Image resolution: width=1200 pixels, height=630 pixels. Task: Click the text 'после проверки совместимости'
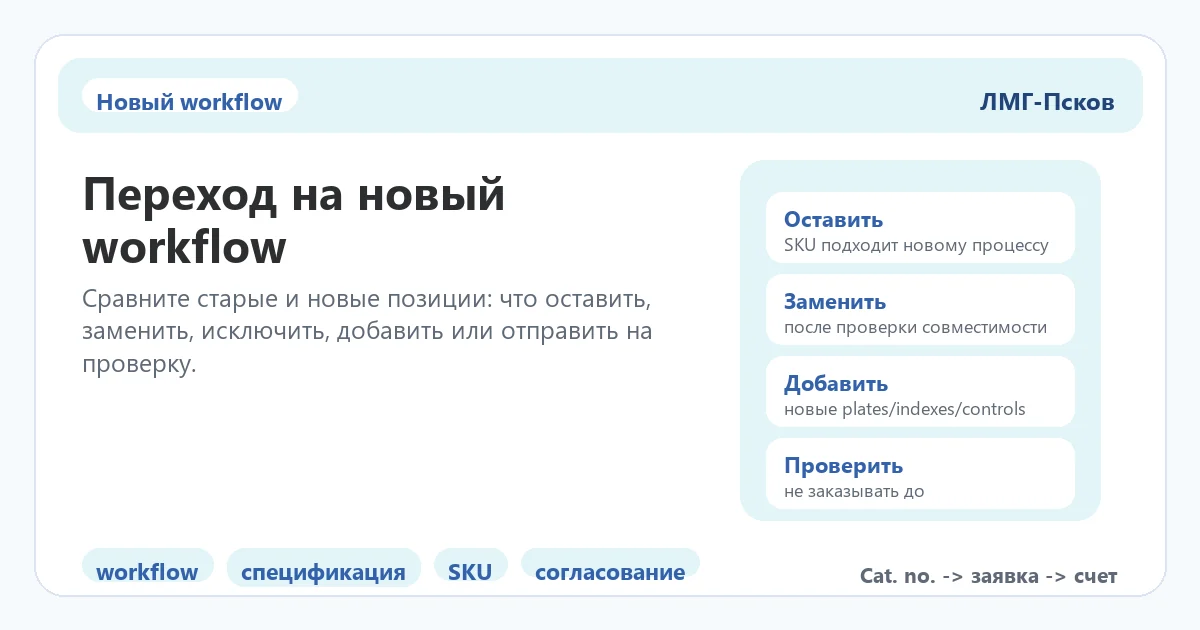[915, 327]
